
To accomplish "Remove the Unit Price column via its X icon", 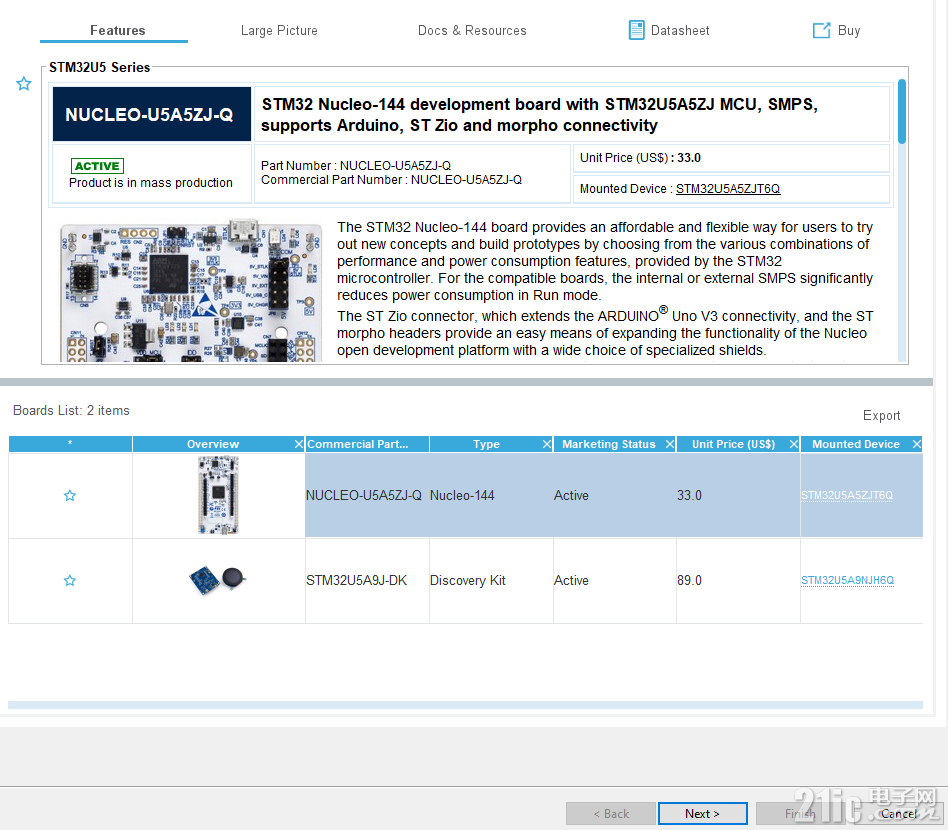I will pyautogui.click(x=793, y=443).
